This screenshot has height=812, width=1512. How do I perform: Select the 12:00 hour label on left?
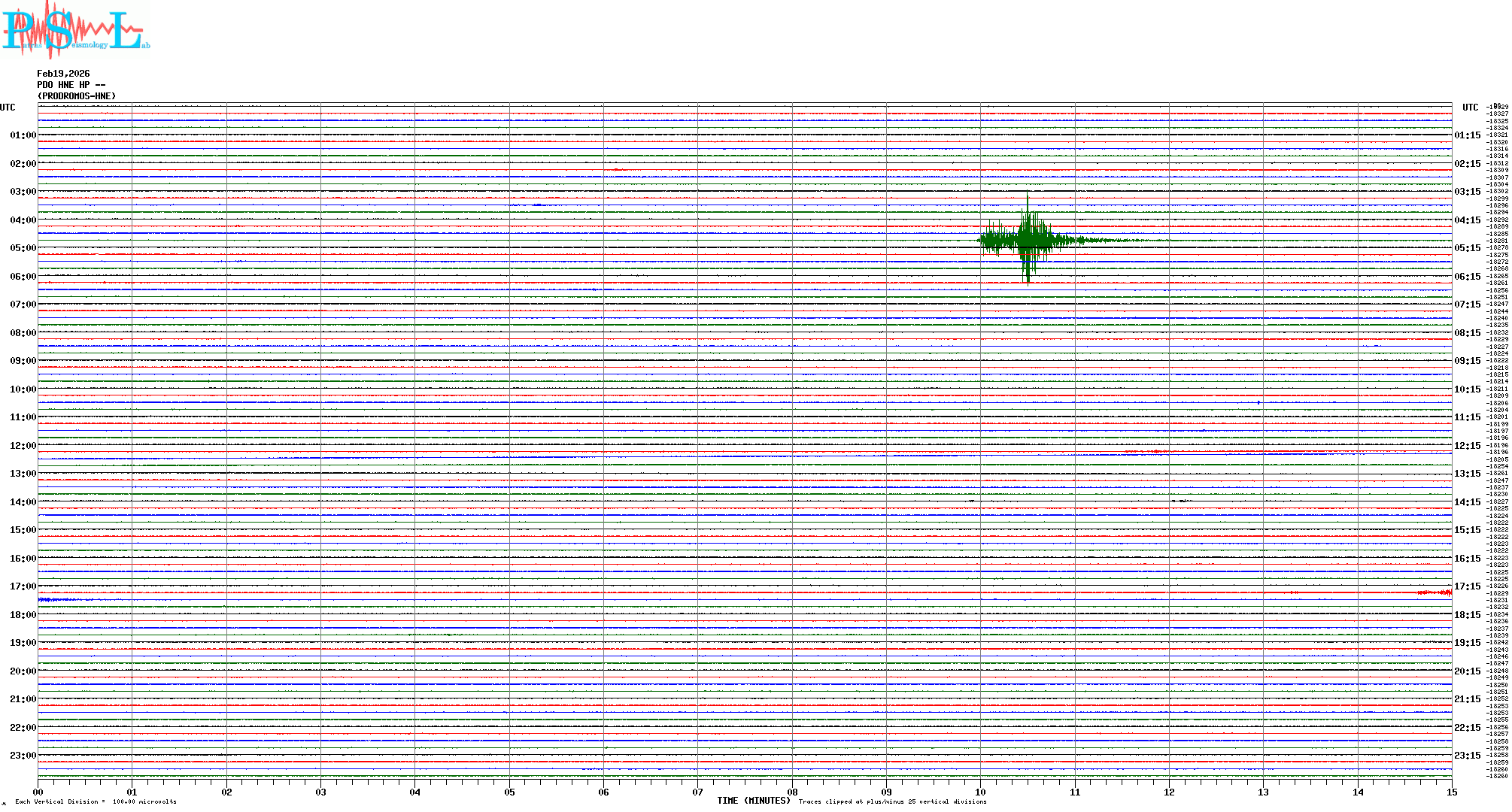tap(23, 446)
